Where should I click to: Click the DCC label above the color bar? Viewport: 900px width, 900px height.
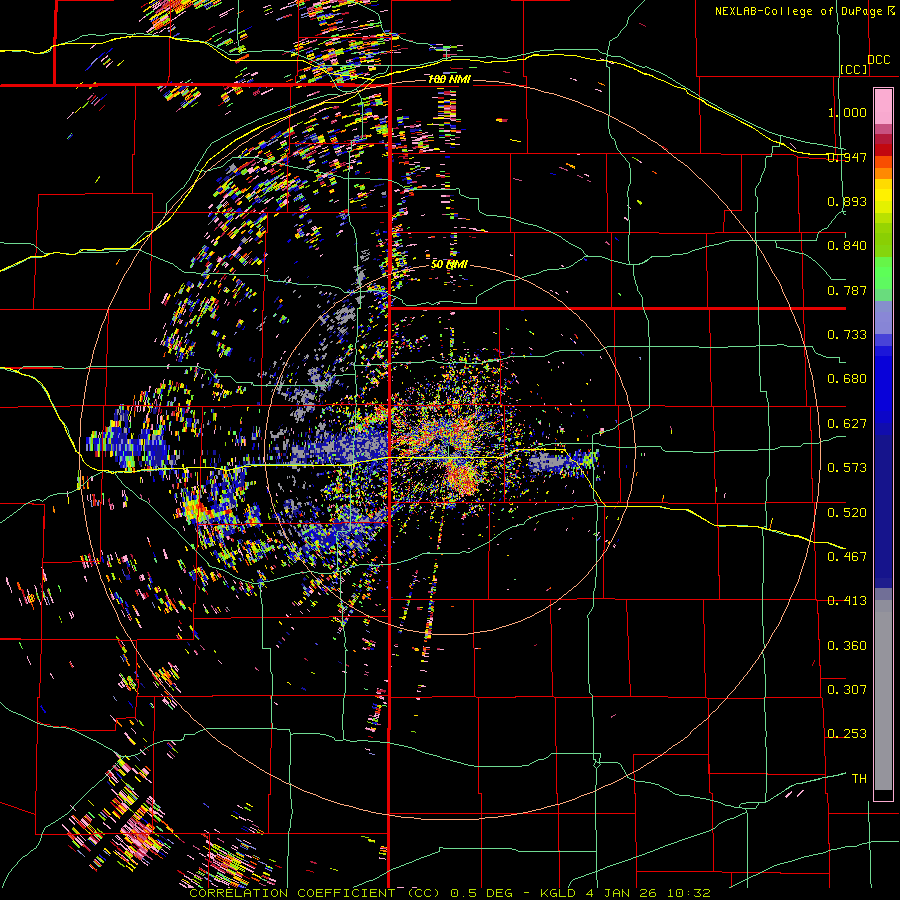[x=879, y=60]
